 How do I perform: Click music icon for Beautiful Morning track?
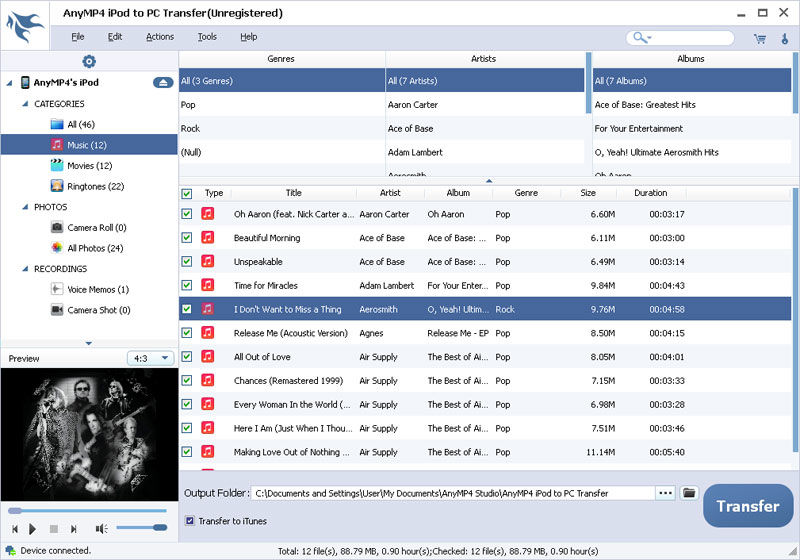pyautogui.click(x=207, y=237)
